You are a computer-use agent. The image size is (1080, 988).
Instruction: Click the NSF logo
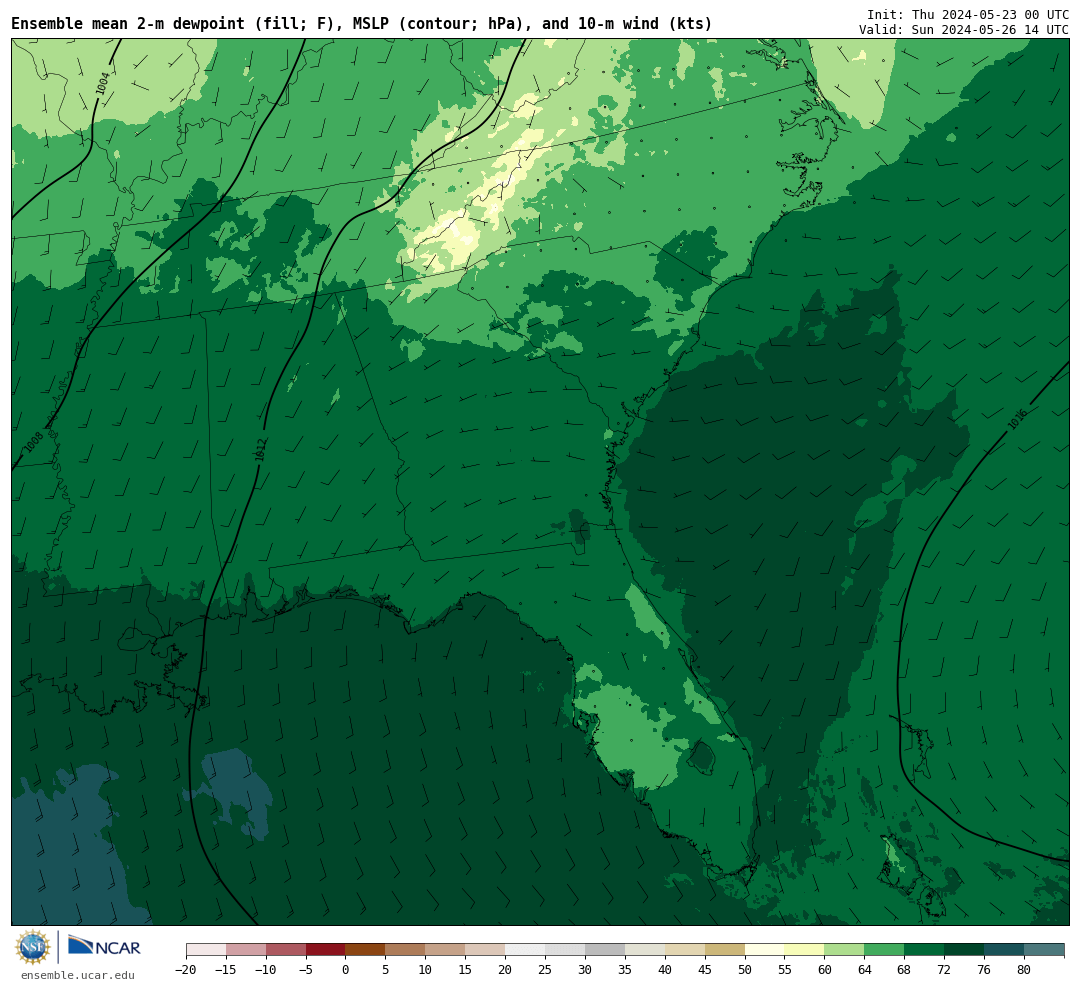tap(33, 947)
